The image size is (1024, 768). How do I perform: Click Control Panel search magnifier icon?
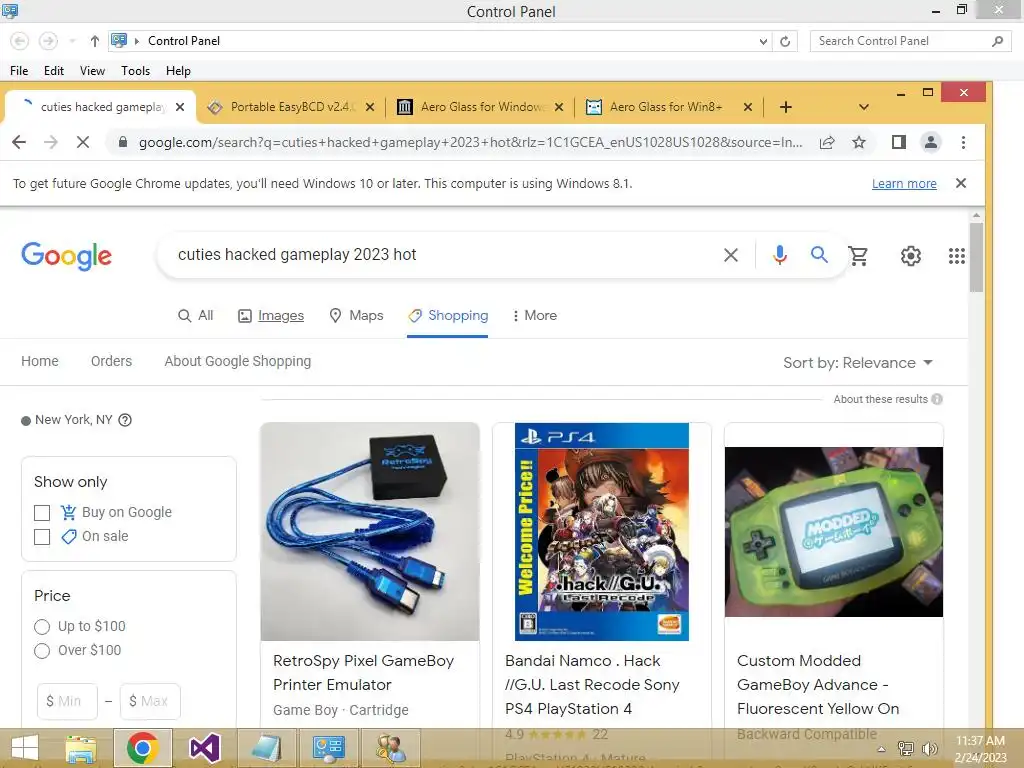997,41
